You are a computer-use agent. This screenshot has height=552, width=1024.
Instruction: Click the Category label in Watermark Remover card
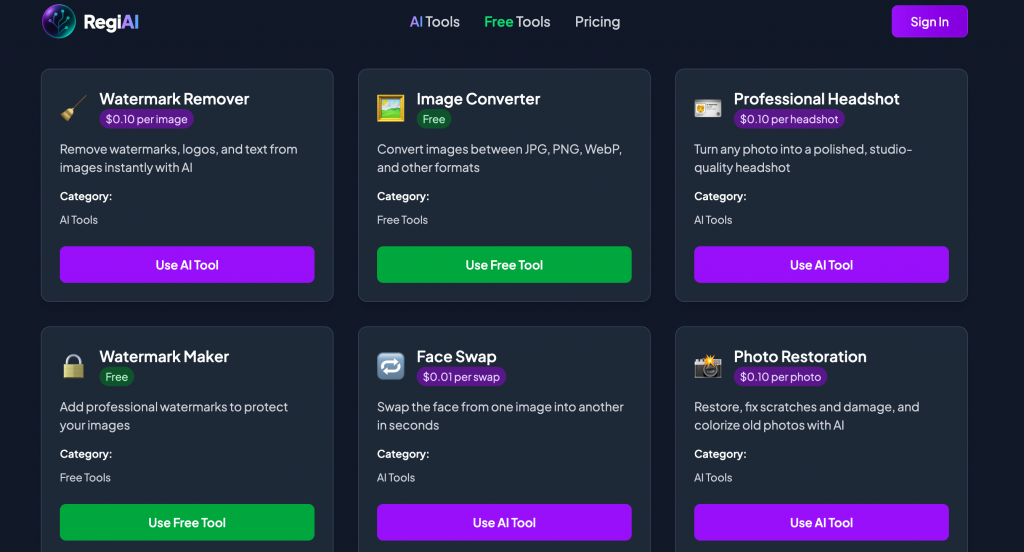86,196
